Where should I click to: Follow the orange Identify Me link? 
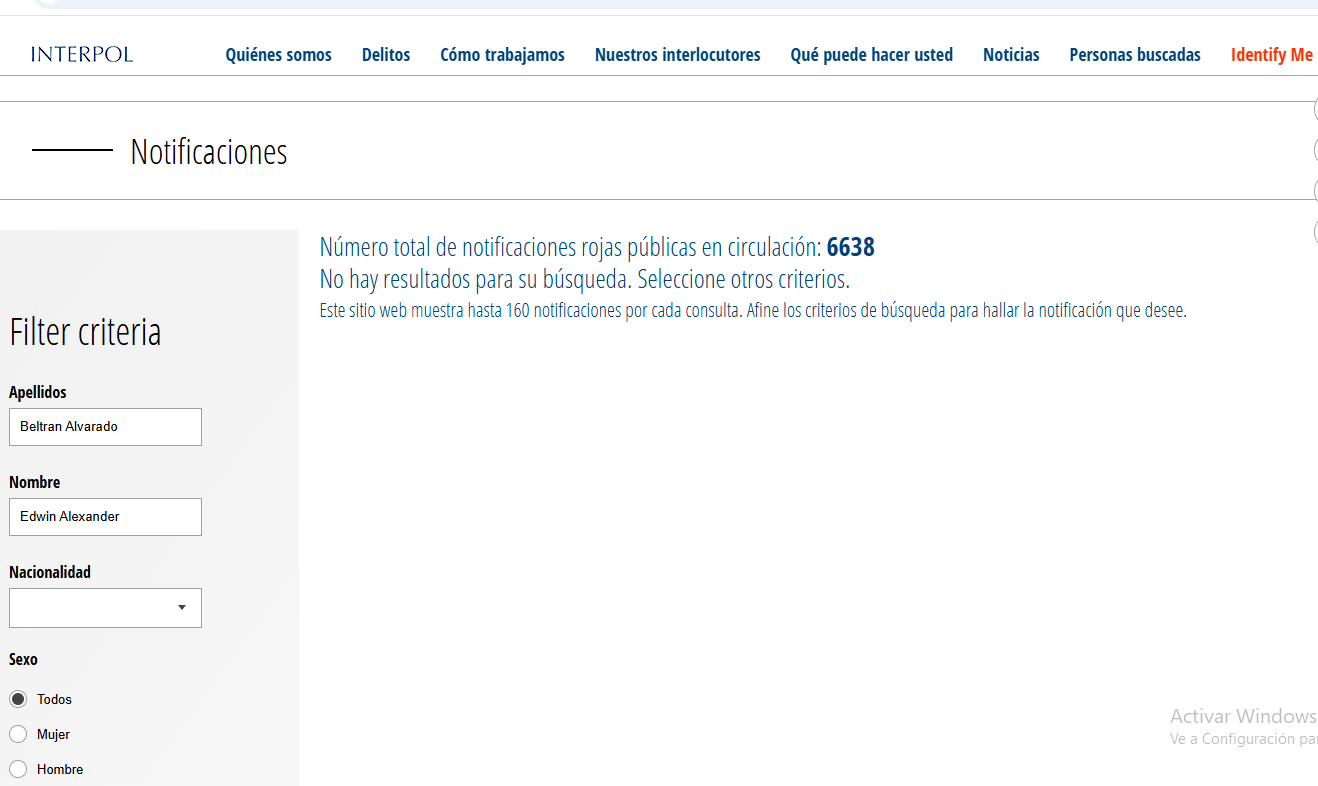(1271, 55)
